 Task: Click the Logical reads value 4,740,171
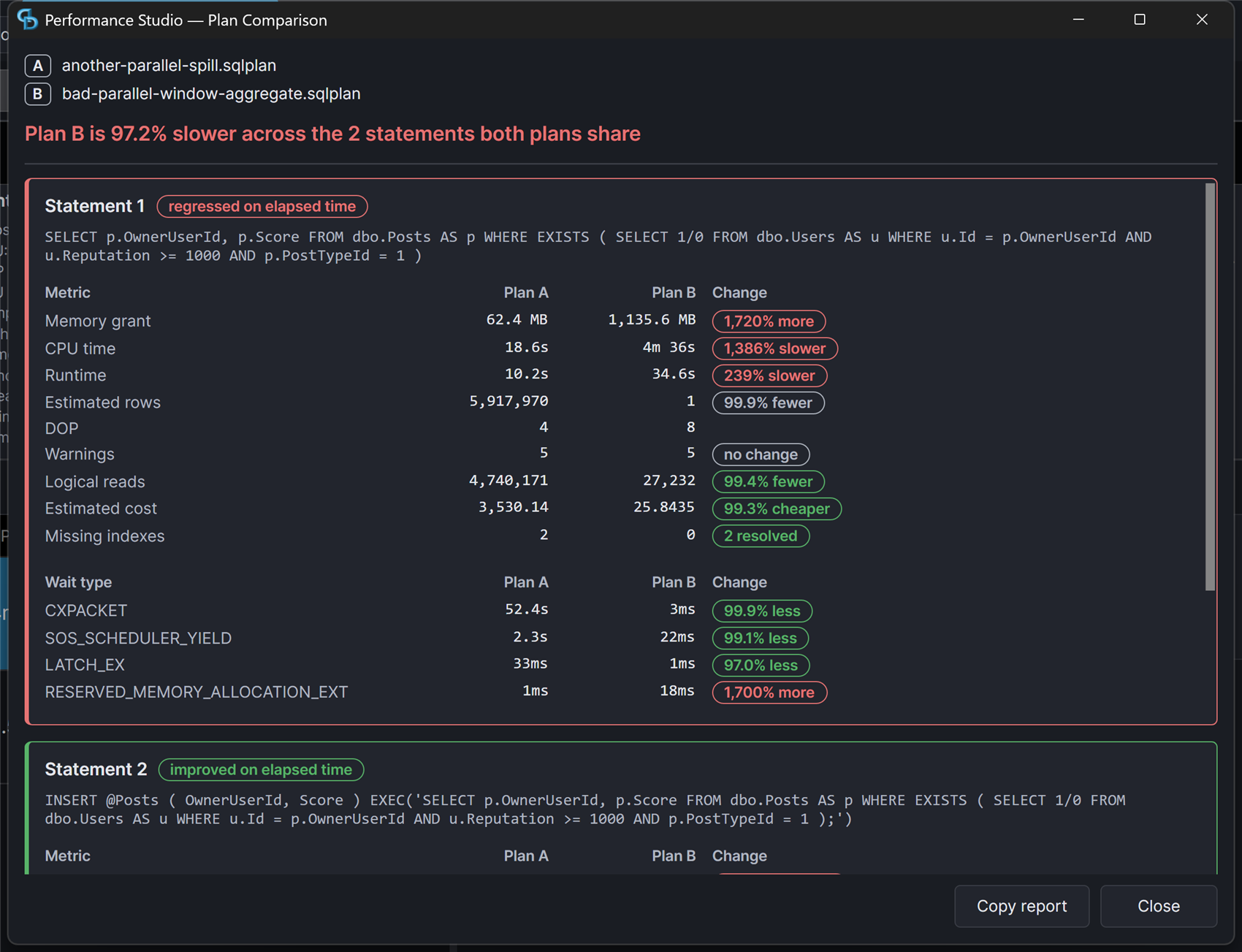coord(508,481)
